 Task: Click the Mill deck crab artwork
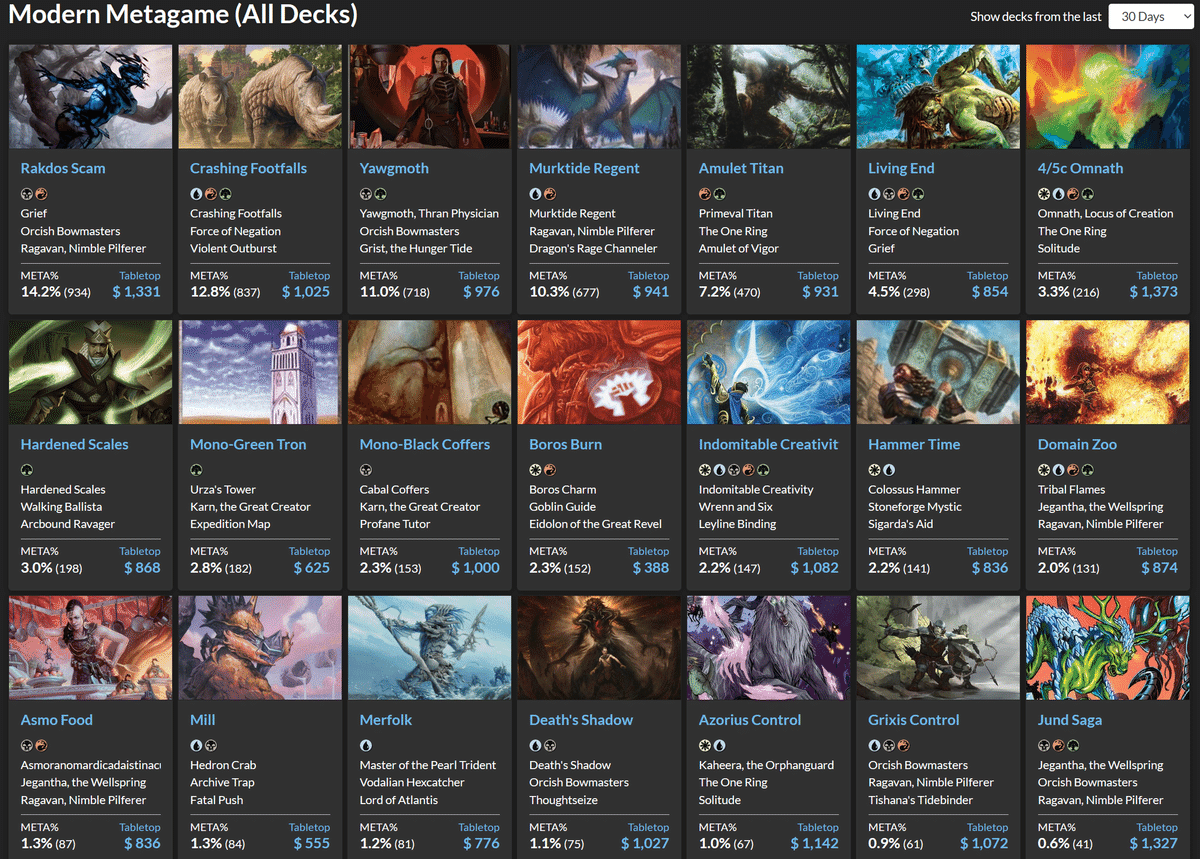pos(260,648)
